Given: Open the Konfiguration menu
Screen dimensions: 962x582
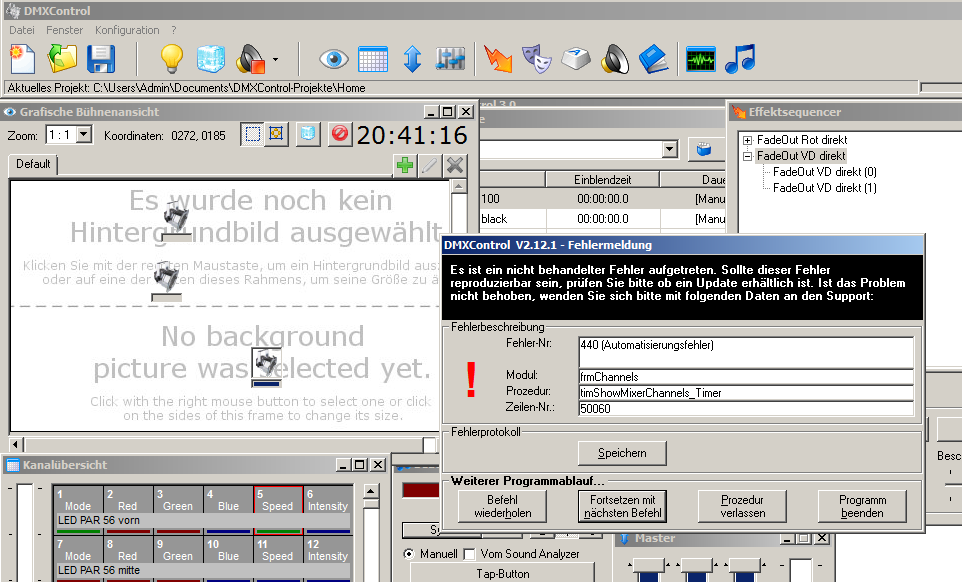Looking at the screenshot, I should (x=127, y=31).
